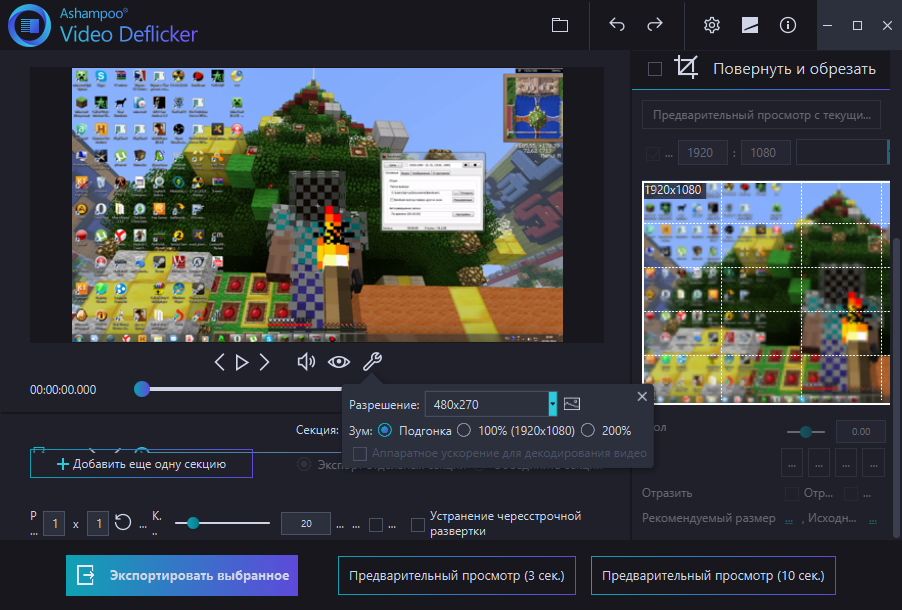Toggle the eye preview comparison icon
The image size is (902, 610).
[339, 362]
